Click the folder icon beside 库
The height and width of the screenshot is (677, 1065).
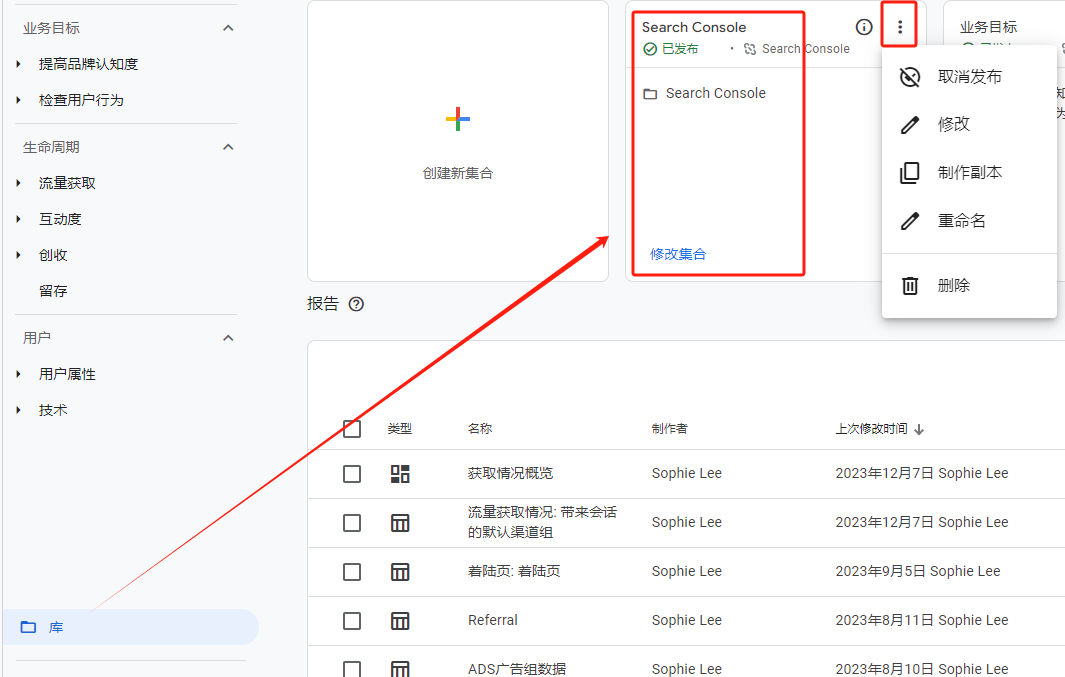coord(29,627)
